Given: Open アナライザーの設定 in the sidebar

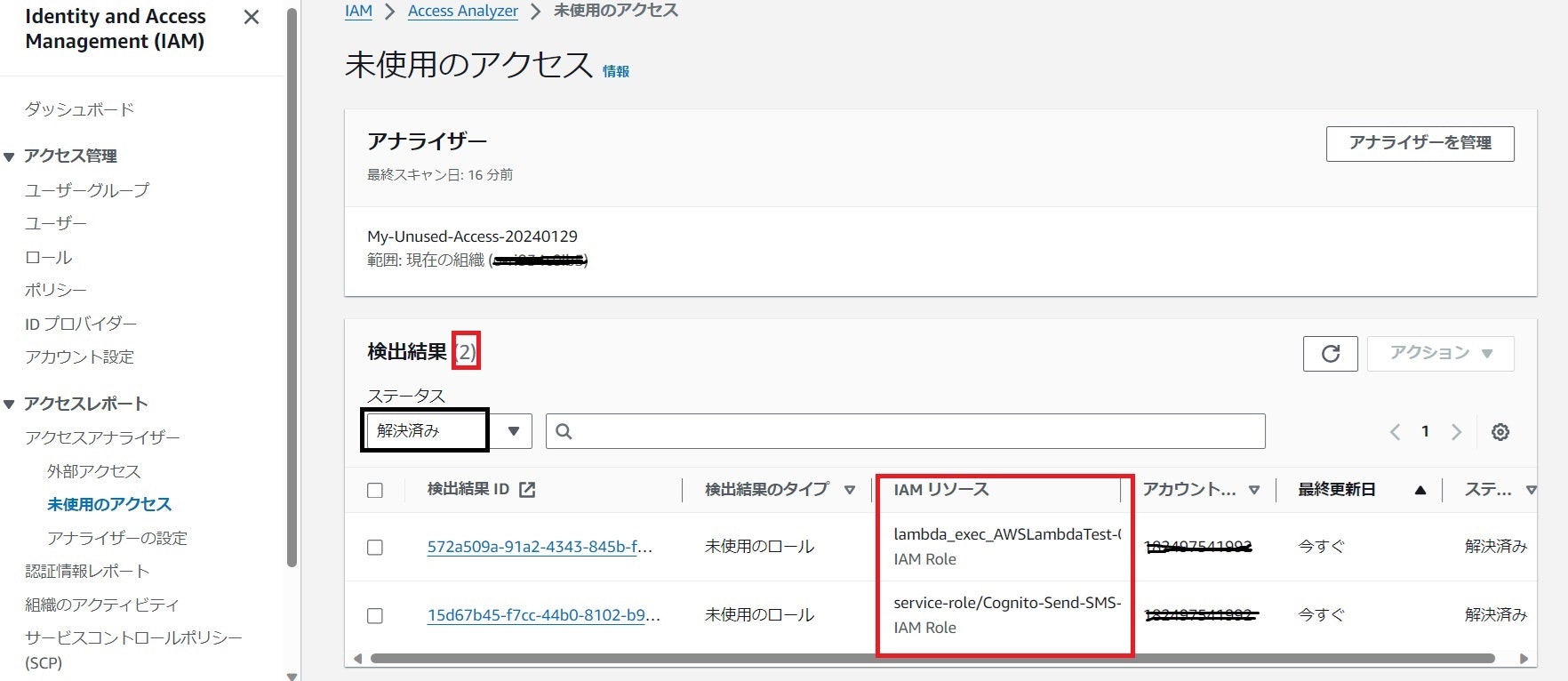Looking at the screenshot, I should 117,538.
